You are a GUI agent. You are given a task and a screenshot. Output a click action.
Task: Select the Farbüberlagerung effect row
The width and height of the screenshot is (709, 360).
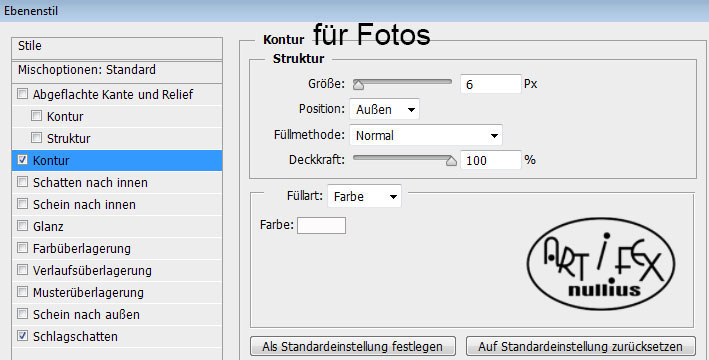117,248
